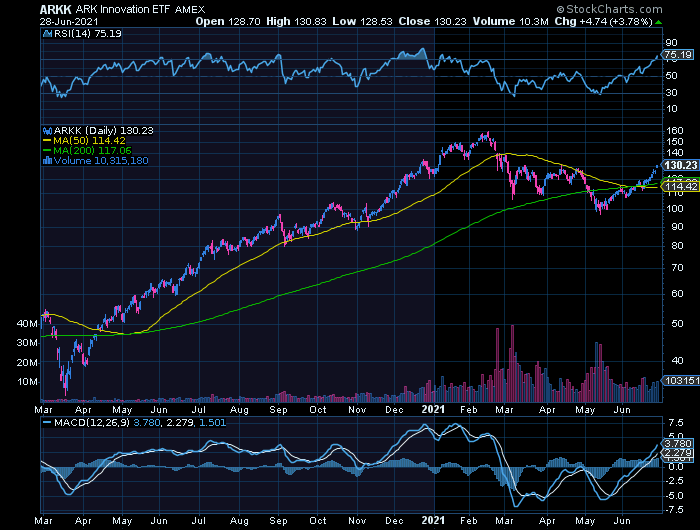Image resolution: width=700 pixels, height=530 pixels.
Task: Click the MACD axis label -2.5
Action: pos(674,480)
